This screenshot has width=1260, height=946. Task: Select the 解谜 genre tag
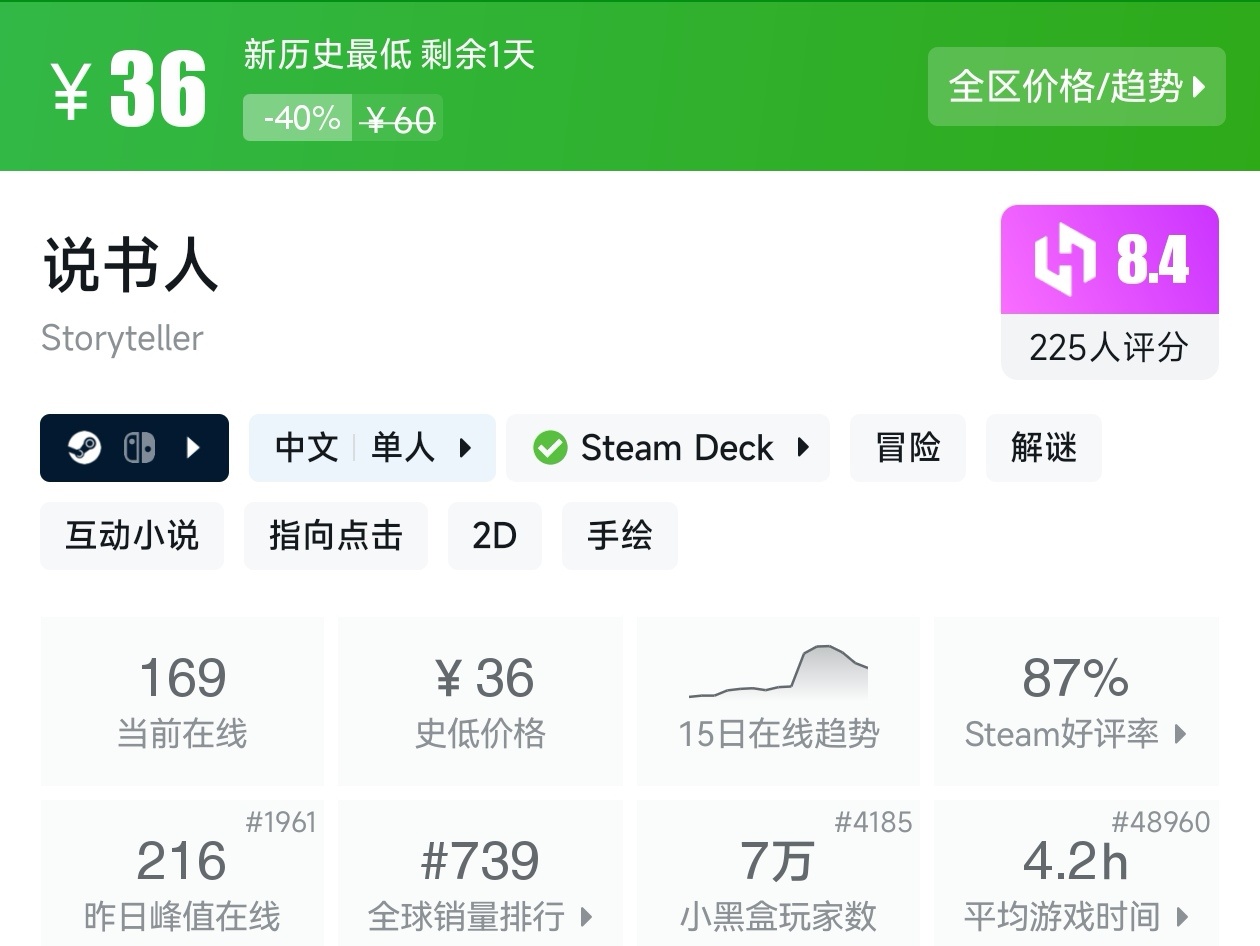pyautogui.click(x=1043, y=448)
